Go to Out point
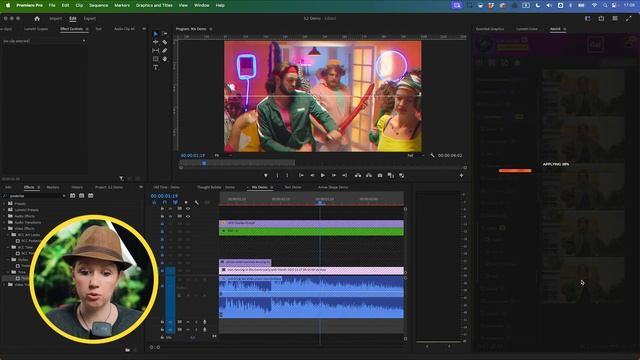This screenshot has height=360, width=640. click(344, 175)
